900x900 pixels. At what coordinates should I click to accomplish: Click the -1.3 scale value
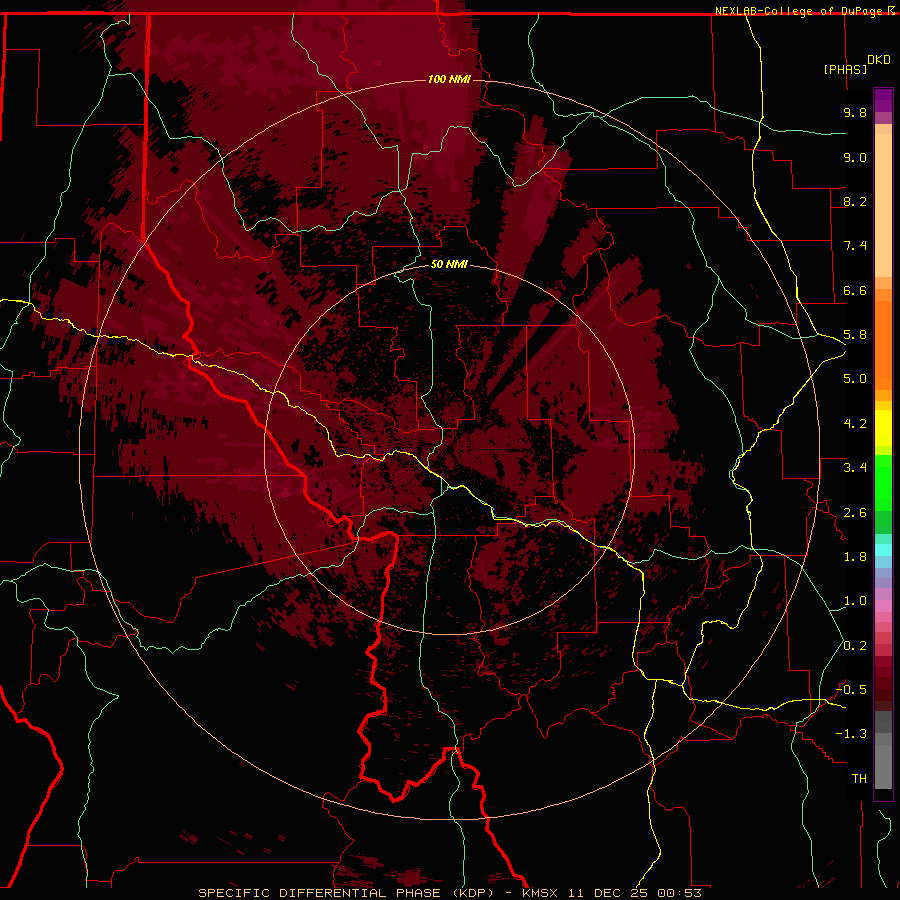(851, 734)
